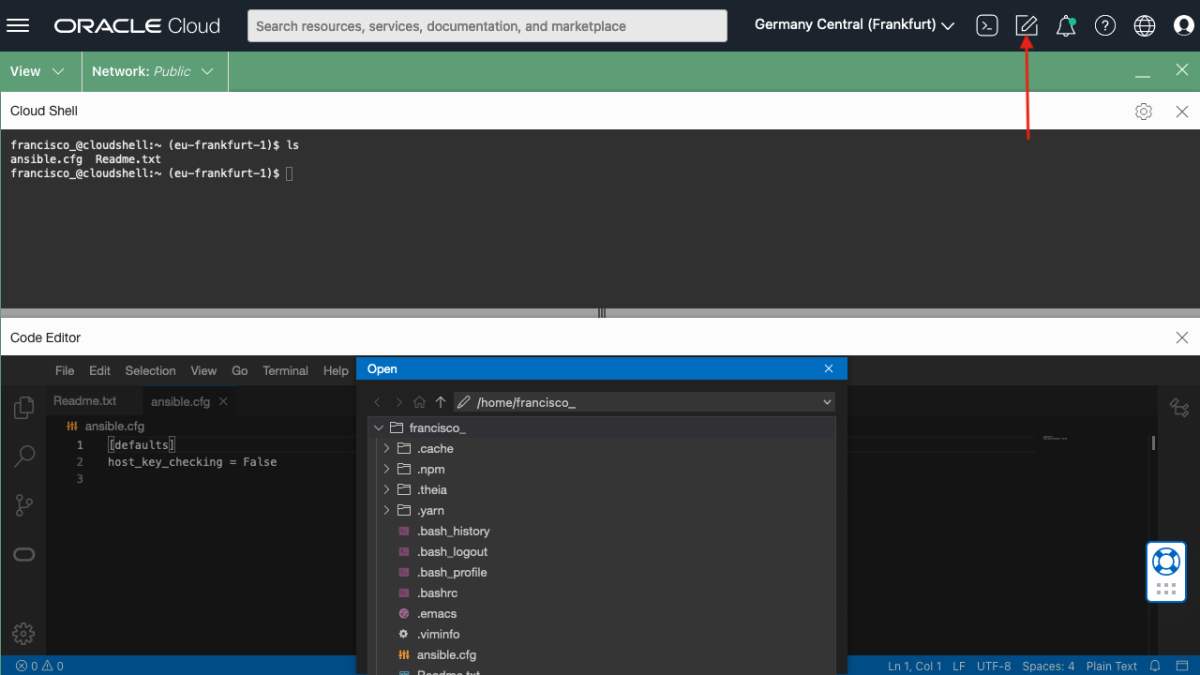Open the notifications bell in top bar
This screenshot has width=1200, height=675.
(x=1065, y=25)
